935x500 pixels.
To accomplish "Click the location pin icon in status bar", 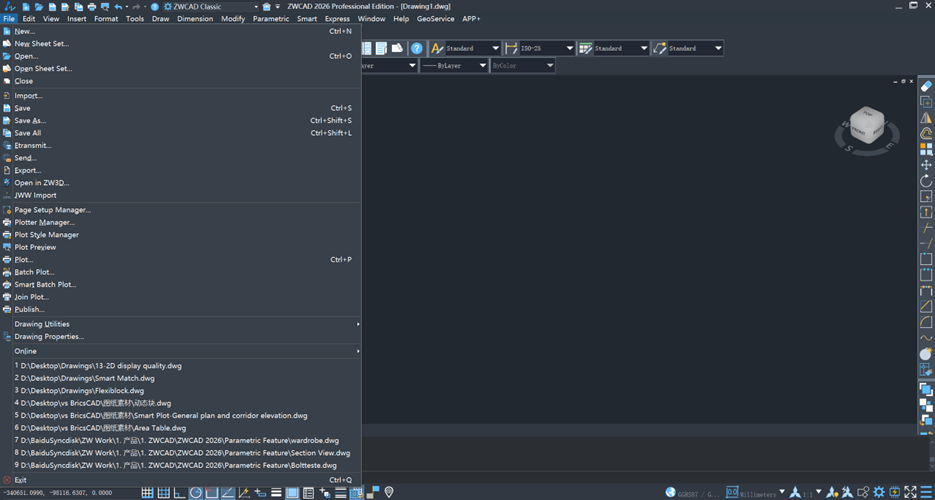I will (389, 492).
